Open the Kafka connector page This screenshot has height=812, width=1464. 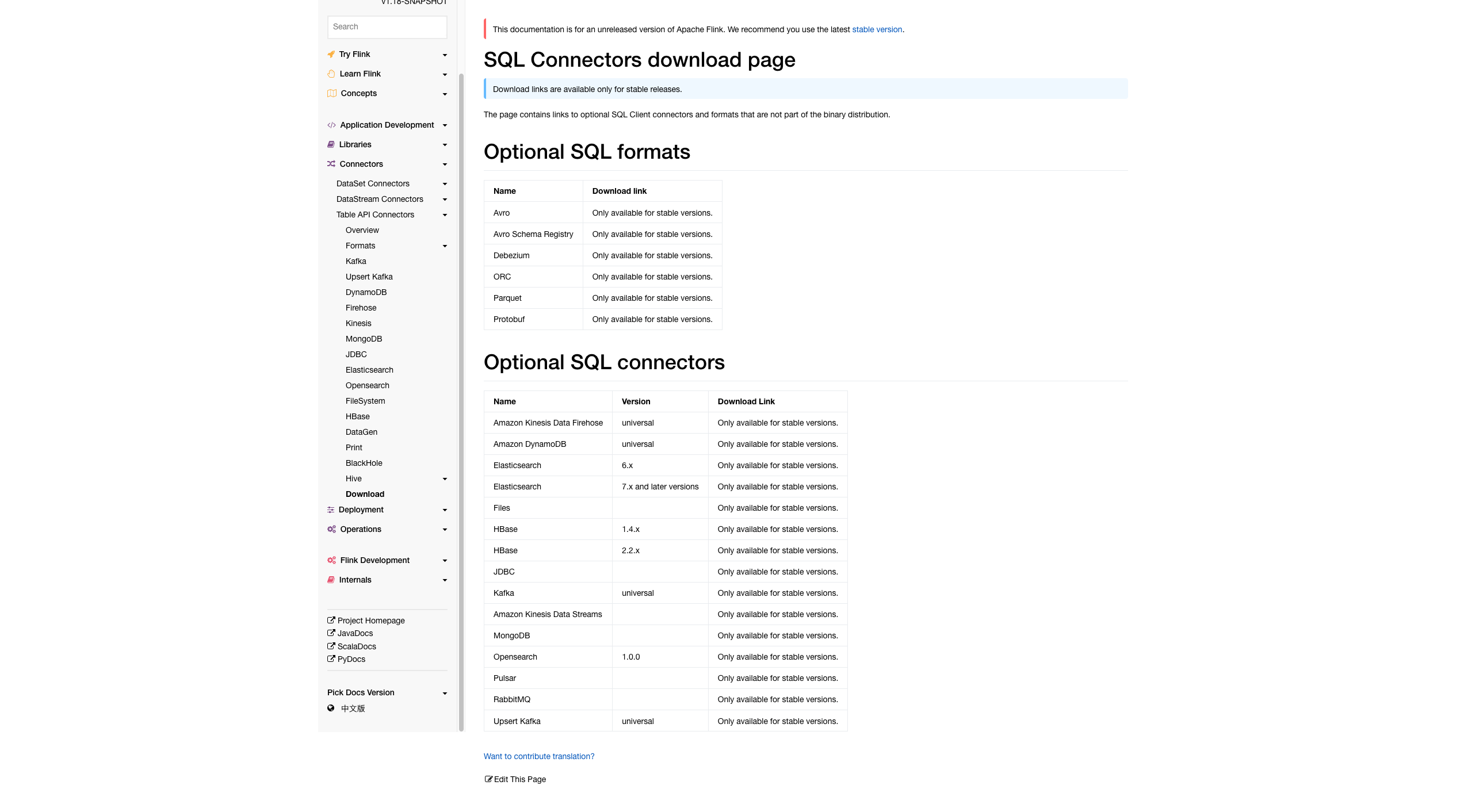356,261
